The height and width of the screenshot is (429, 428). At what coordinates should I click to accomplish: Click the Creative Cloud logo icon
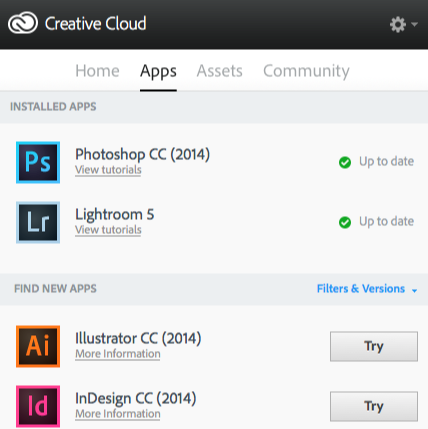pos(23,23)
